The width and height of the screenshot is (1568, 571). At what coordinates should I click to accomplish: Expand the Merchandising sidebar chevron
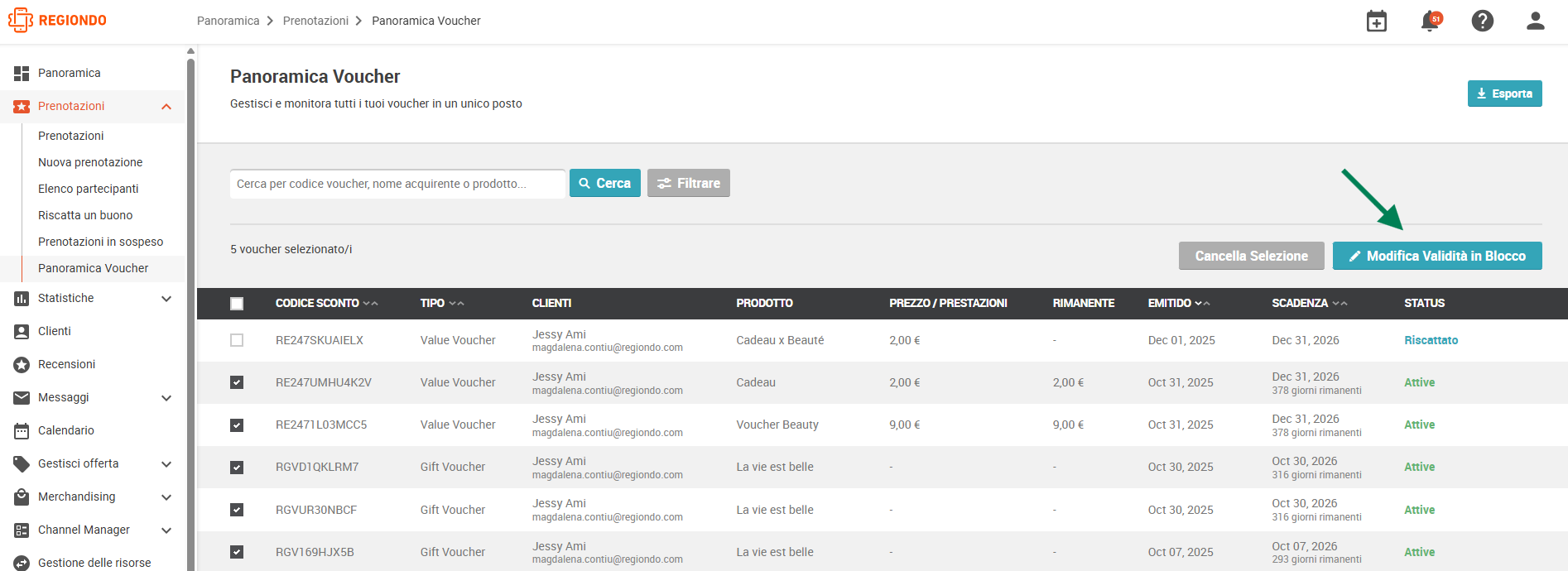(x=166, y=497)
